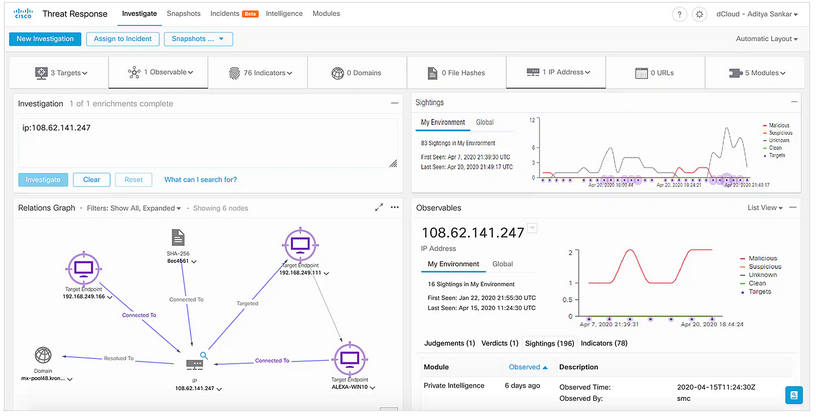Expand the 76 Indicators dropdown

[255, 73]
